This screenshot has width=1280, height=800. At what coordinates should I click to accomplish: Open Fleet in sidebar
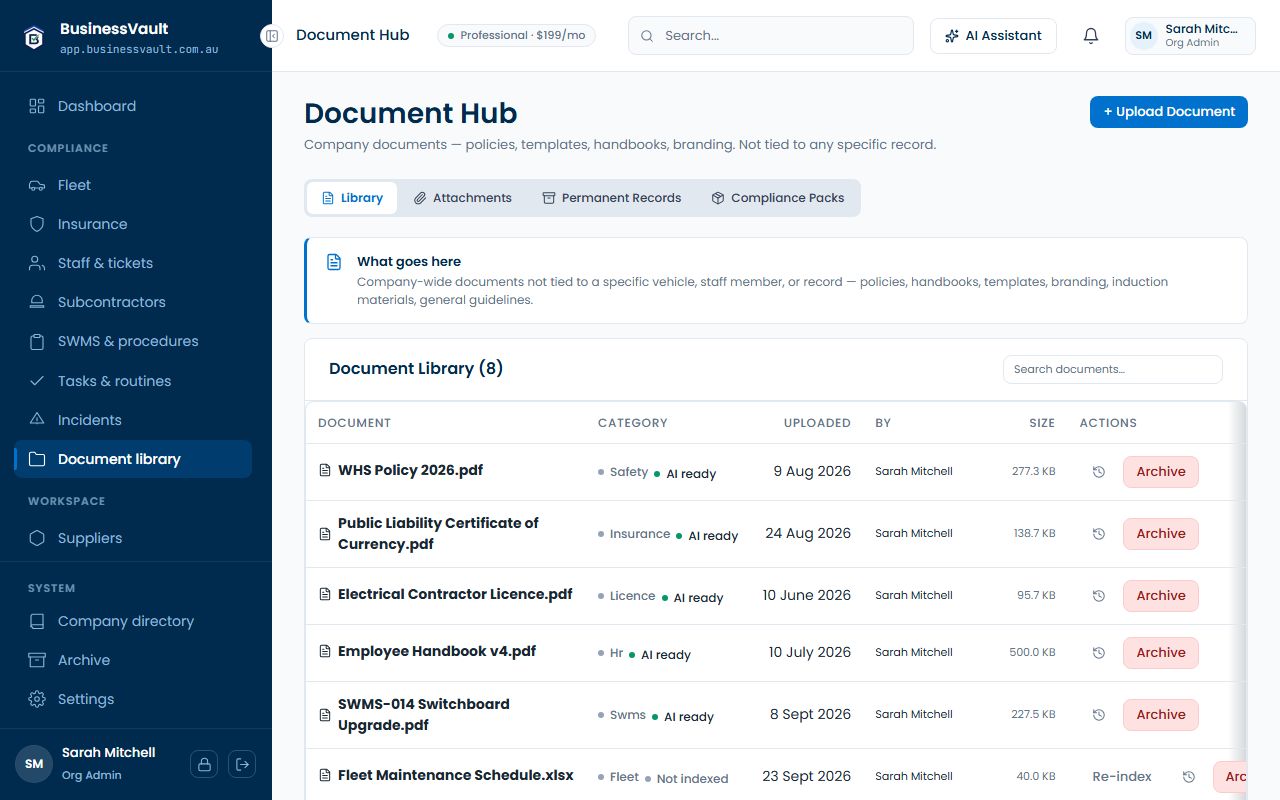(x=133, y=185)
